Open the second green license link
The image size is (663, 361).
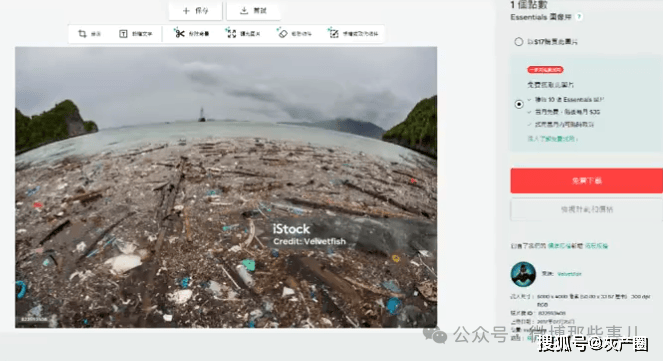pyautogui.click(x=596, y=246)
